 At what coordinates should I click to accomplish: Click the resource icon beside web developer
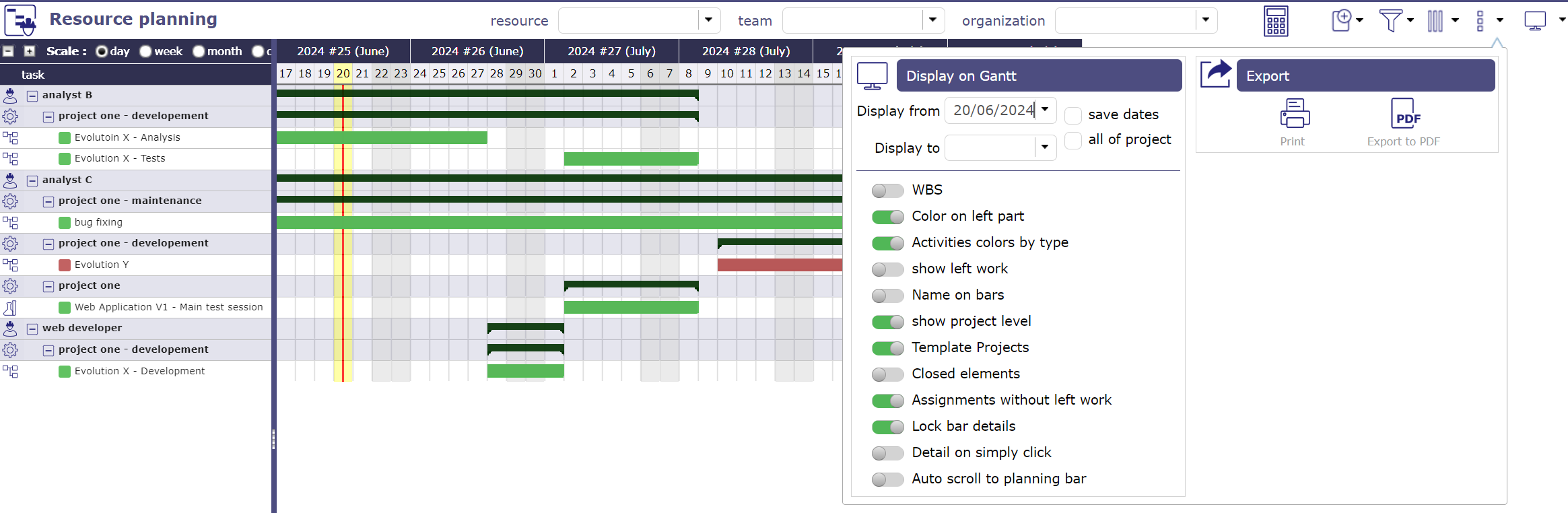click(x=10, y=328)
